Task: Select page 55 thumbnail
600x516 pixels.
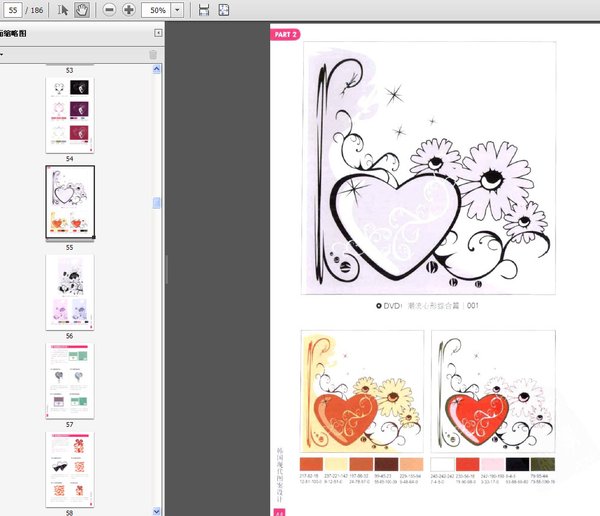Action: [70, 203]
